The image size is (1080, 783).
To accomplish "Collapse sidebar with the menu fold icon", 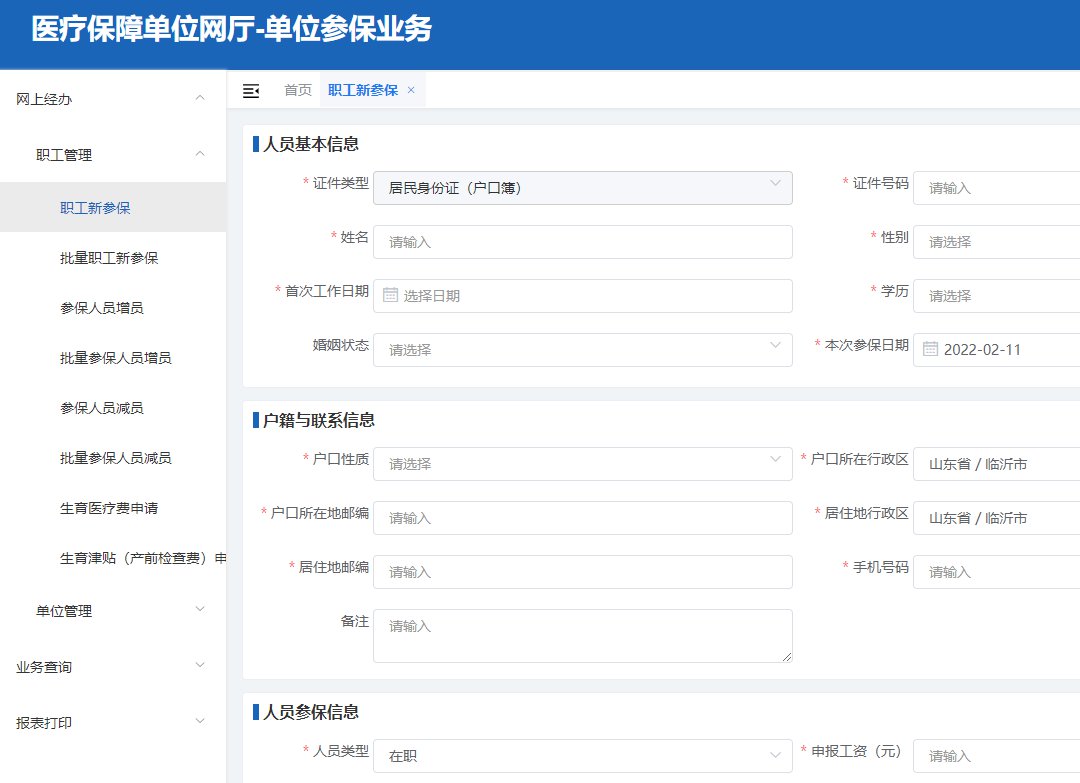I will [x=251, y=91].
